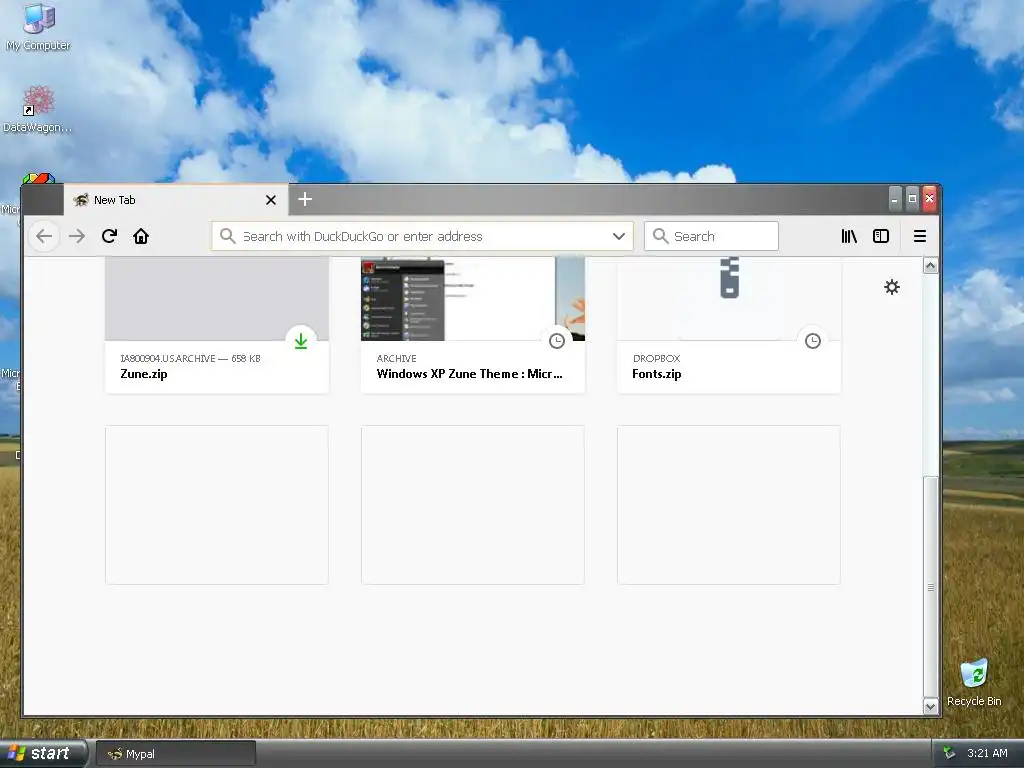
Task: Click the history clock icon on Windows XP Zune Theme
Action: 556,341
